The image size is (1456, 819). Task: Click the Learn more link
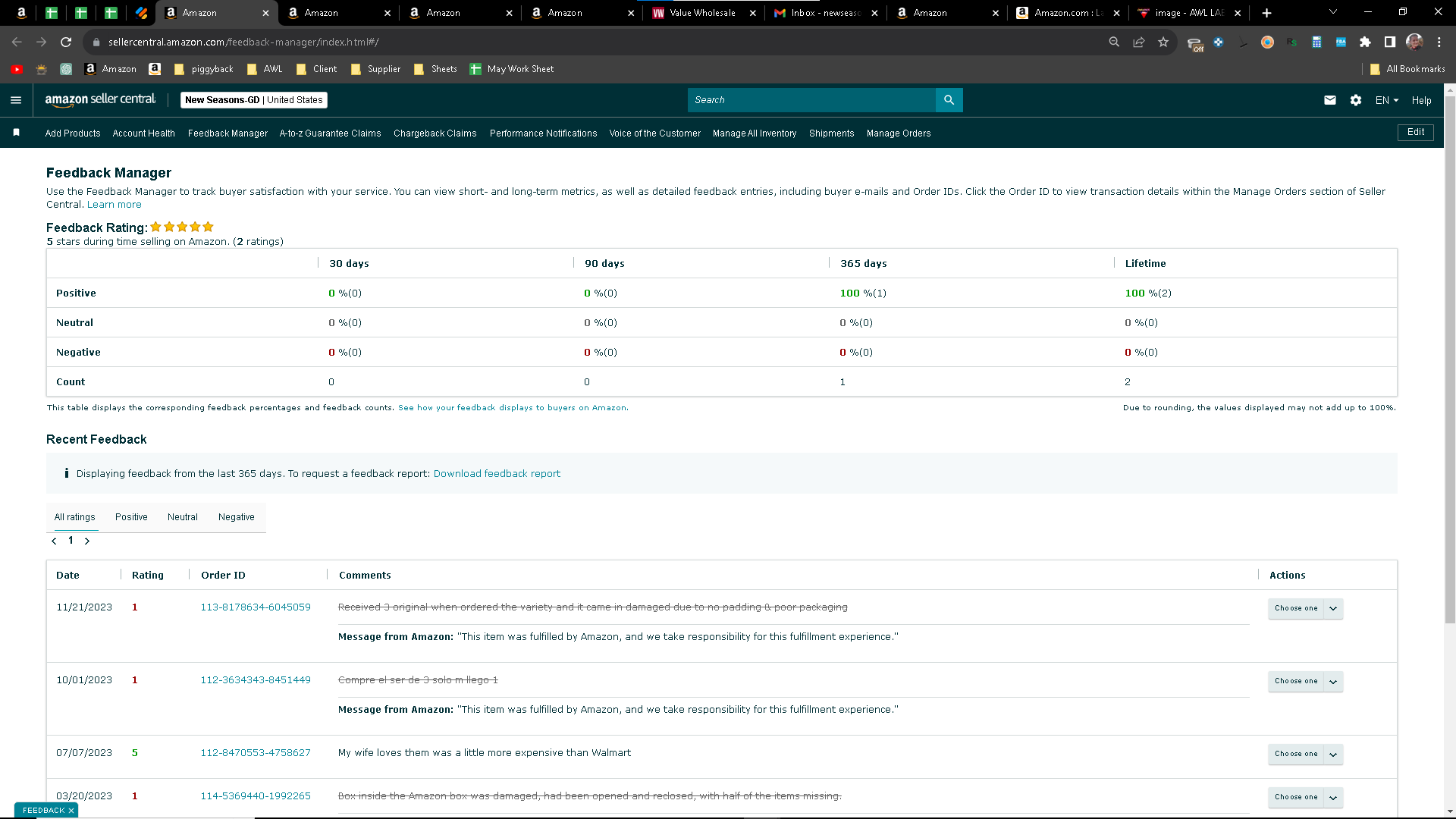point(114,205)
